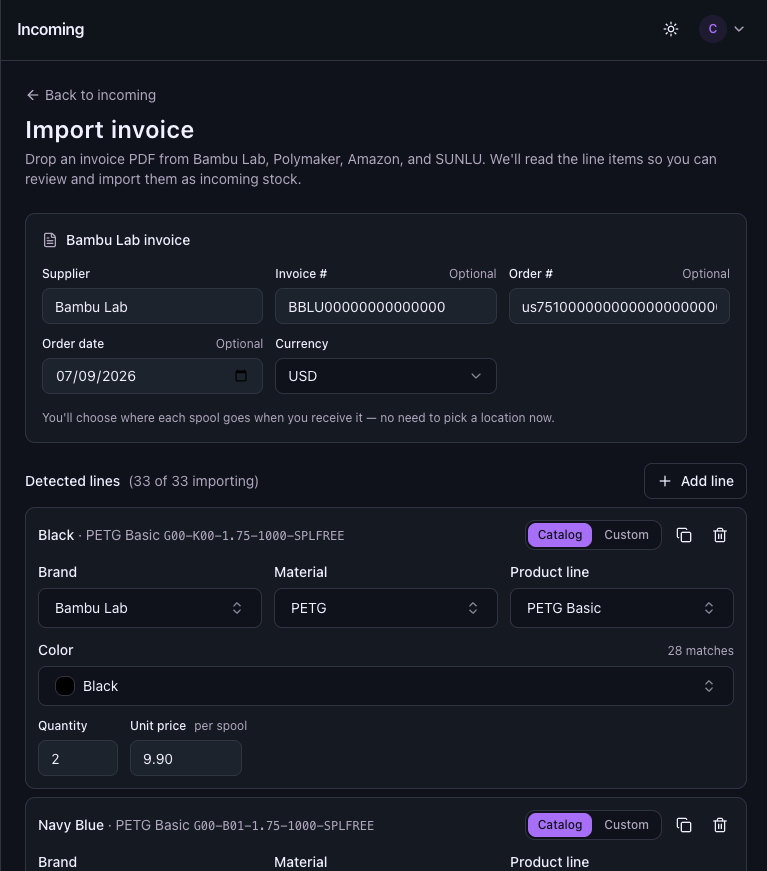Edit the Quantity field showing 2
Screen dimensions: 767x871
[x=78, y=758]
